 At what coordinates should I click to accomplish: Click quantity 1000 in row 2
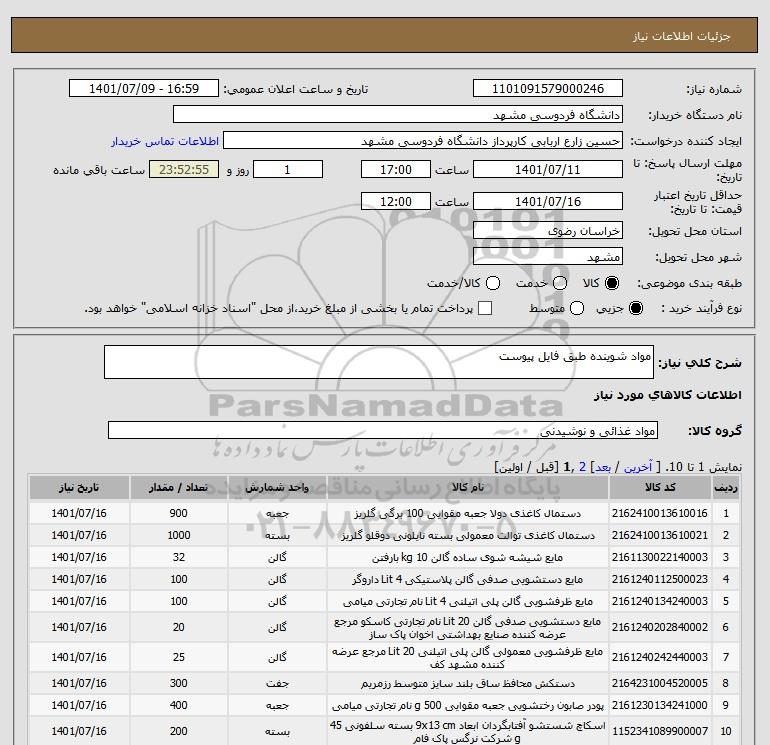point(178,535)
